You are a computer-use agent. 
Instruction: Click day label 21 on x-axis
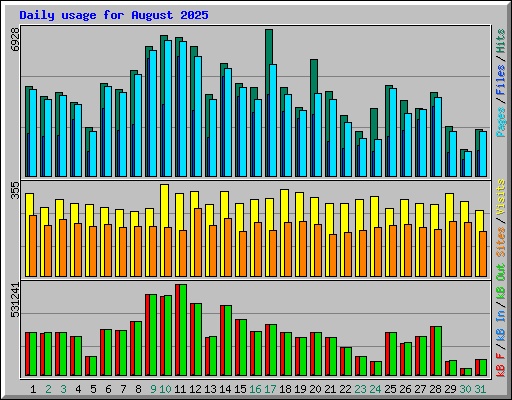coord(330,389)
